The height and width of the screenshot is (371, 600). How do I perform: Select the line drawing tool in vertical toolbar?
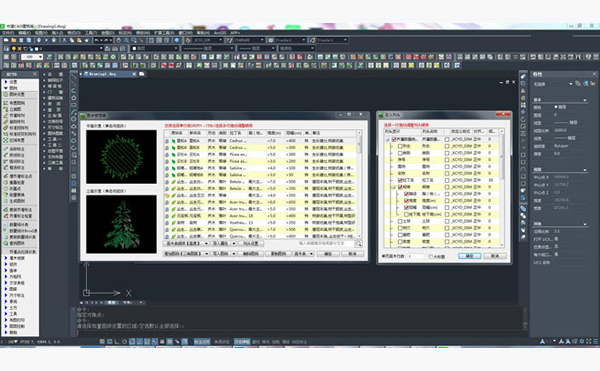pyautogui.click(x=74, y=76)
